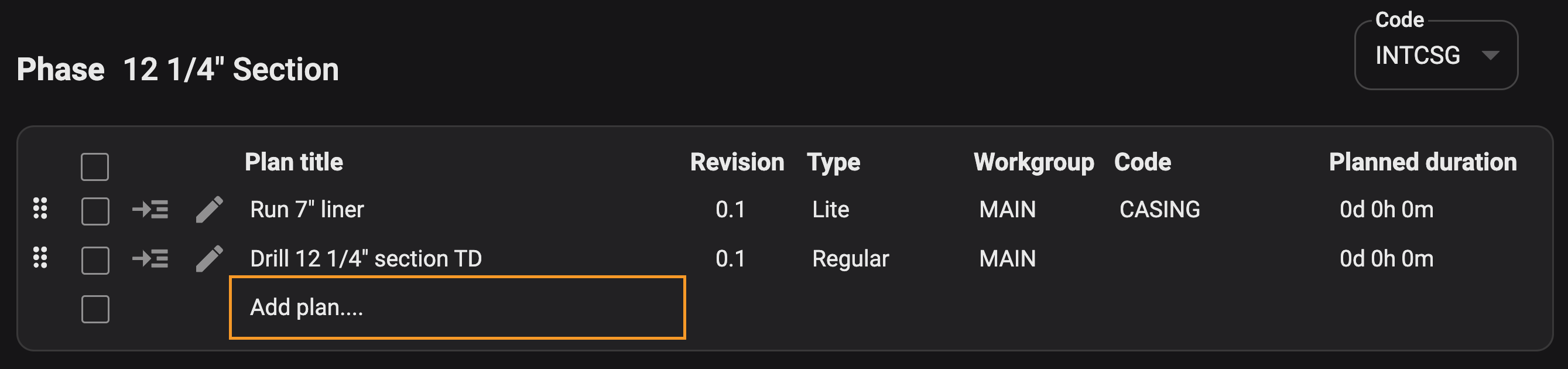Viewport: 1568px width, 369px height.
Task: Toggle the checkbox beside Add plan
Action: pos(95,309)
